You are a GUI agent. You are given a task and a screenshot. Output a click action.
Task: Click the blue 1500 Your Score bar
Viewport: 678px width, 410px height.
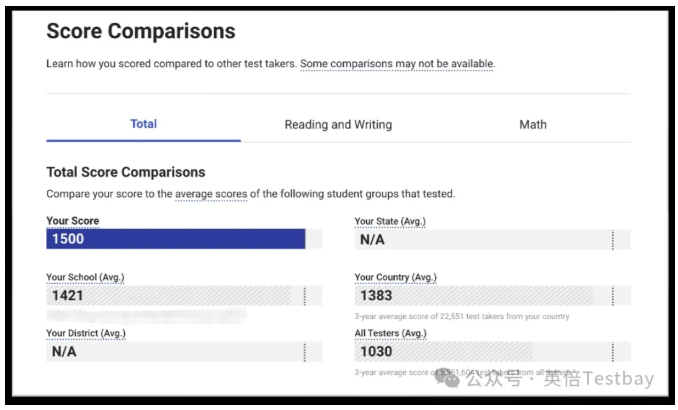tap(175, 240)
